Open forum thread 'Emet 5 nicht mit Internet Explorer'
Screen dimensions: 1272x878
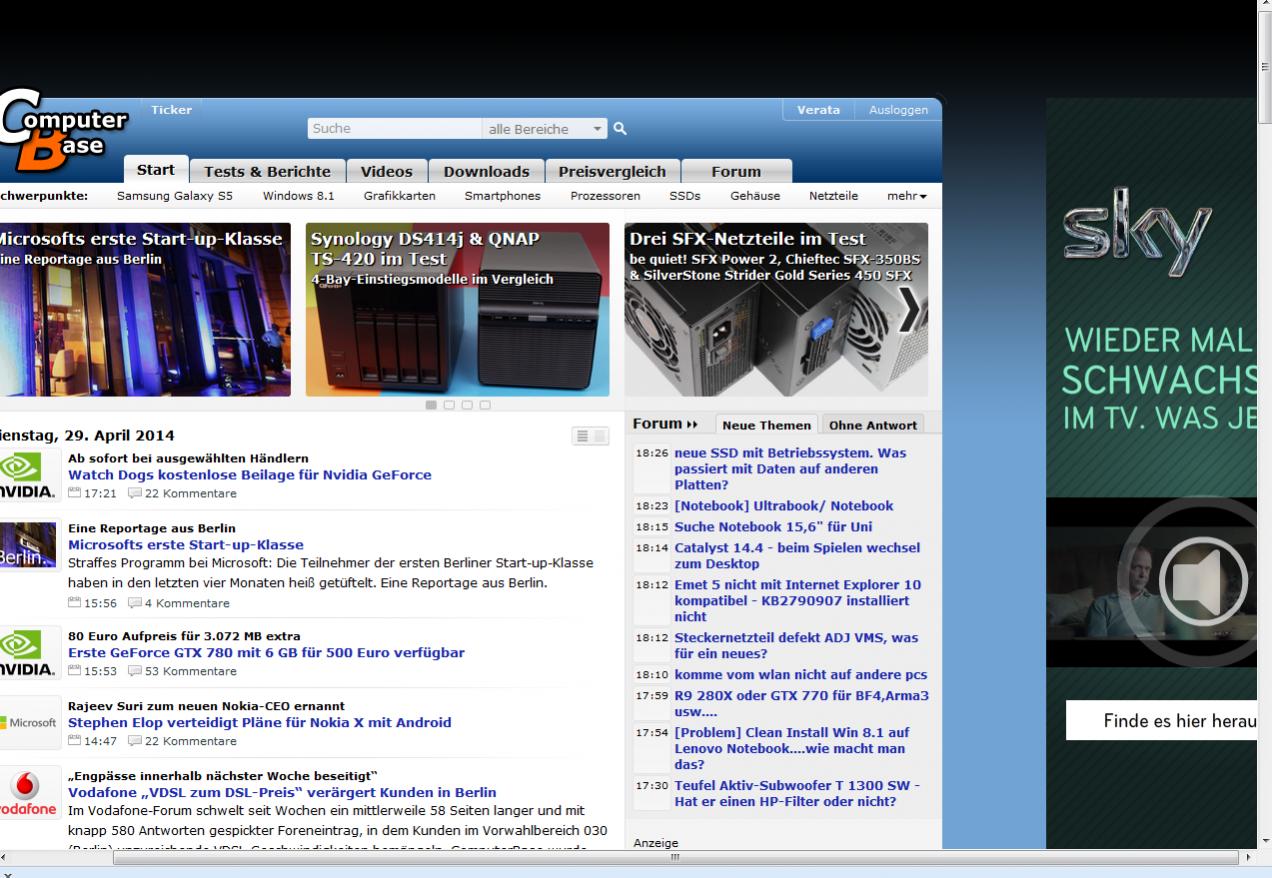(797, 601)
